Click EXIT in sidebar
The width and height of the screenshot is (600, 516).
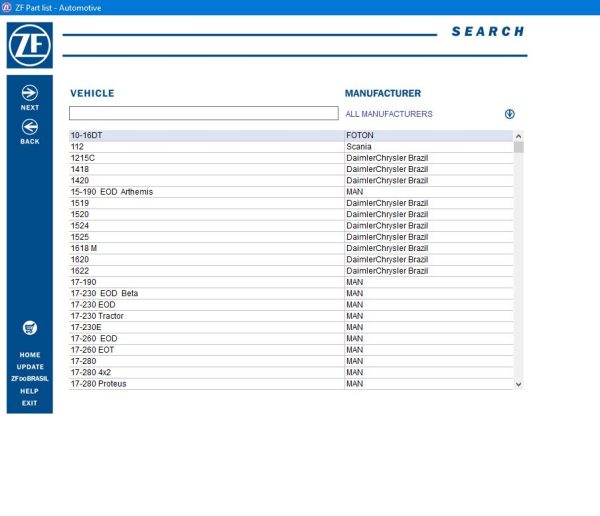(29, 403)
